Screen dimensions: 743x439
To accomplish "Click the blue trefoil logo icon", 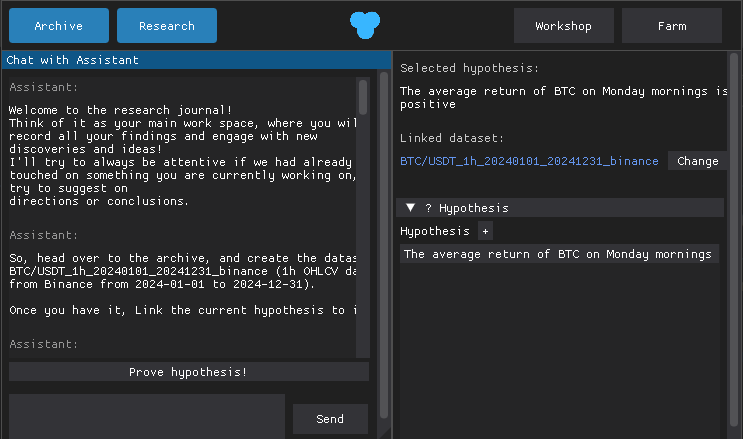I will (x=365, y=25).
